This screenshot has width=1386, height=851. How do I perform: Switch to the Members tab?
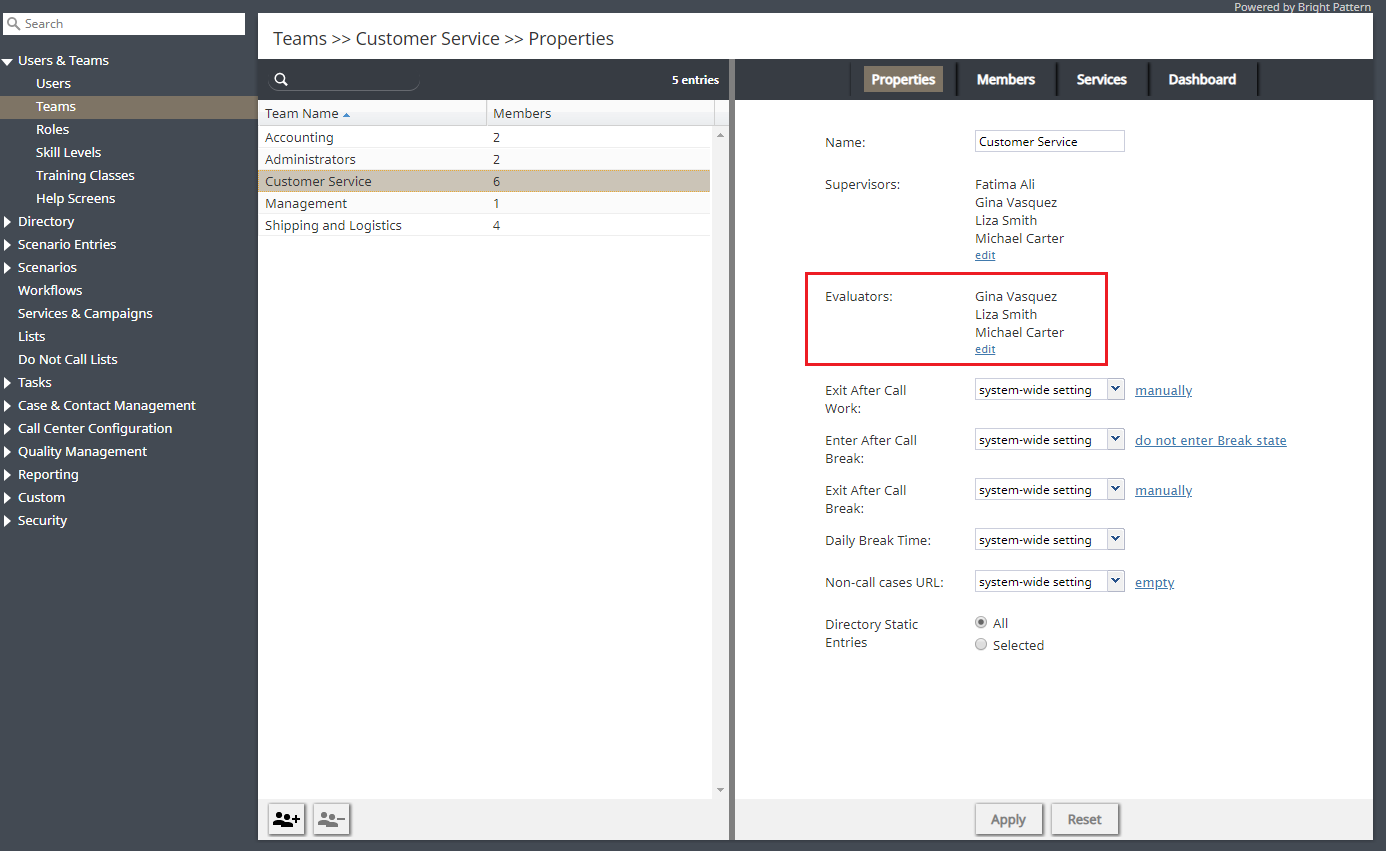[1006, 79]
